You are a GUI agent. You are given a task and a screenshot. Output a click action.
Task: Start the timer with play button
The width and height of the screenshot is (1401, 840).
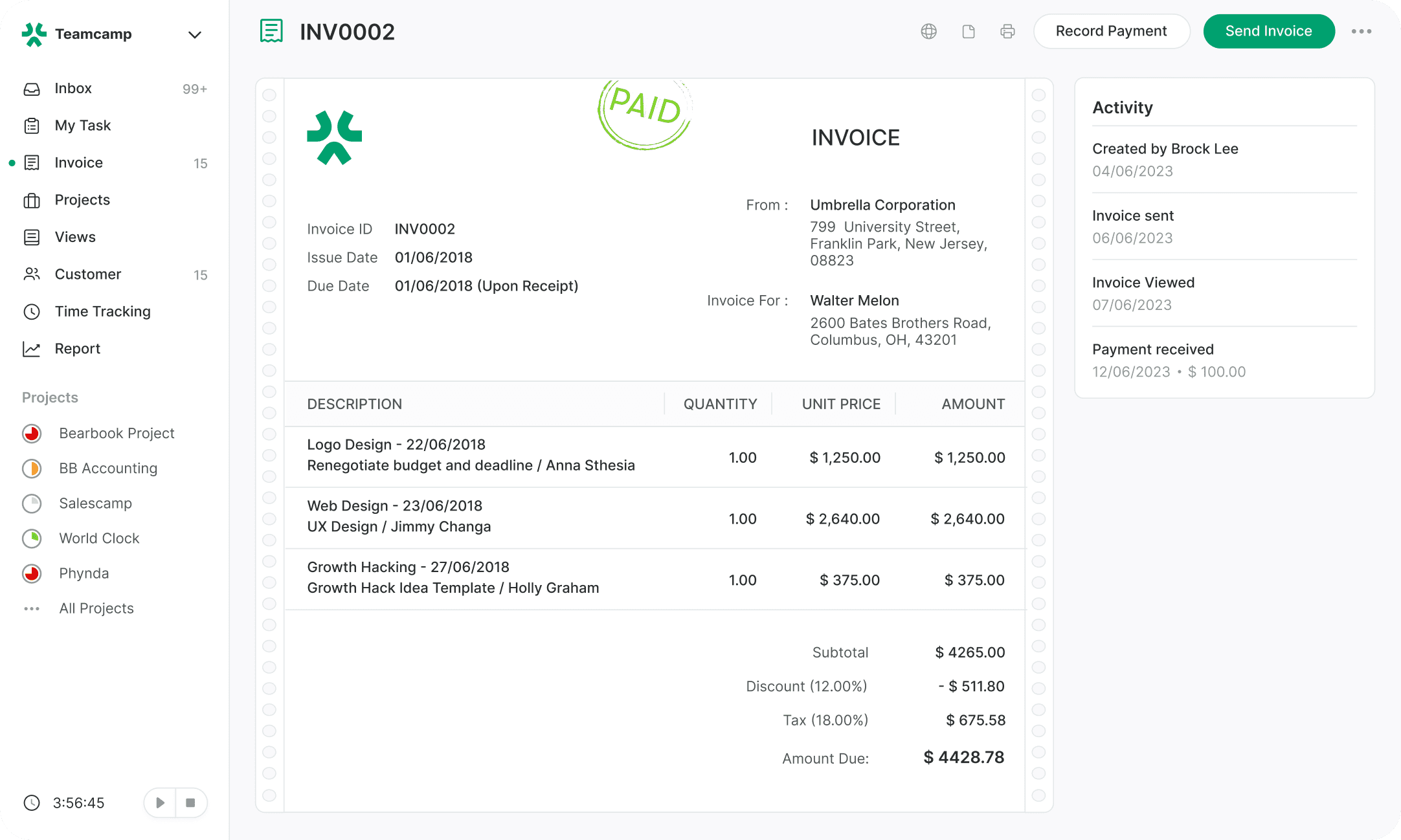coord(160,802)
